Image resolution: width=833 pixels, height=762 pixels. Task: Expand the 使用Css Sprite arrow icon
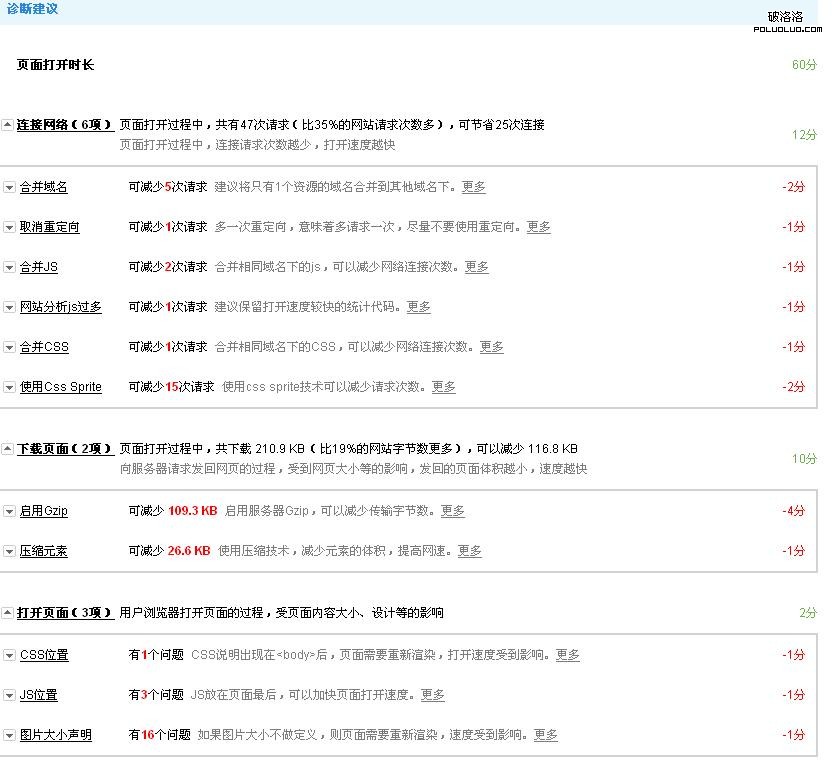pos(9,388)
